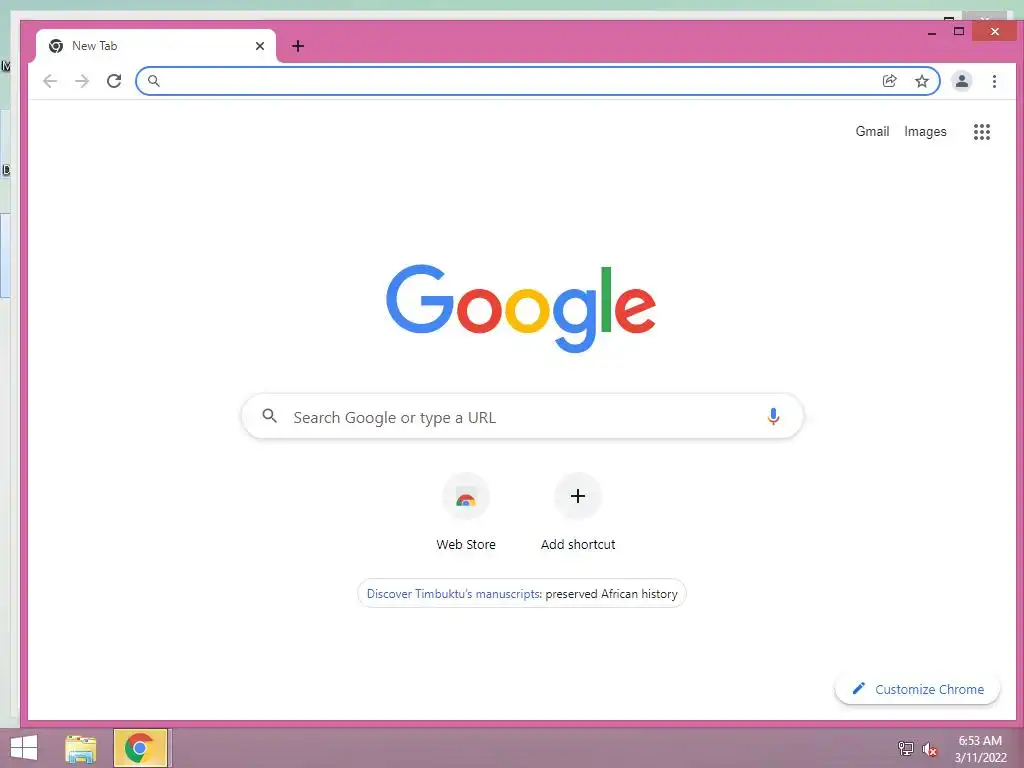
Task: Click magnifier icon in Google search box
Action: point(269,415)
